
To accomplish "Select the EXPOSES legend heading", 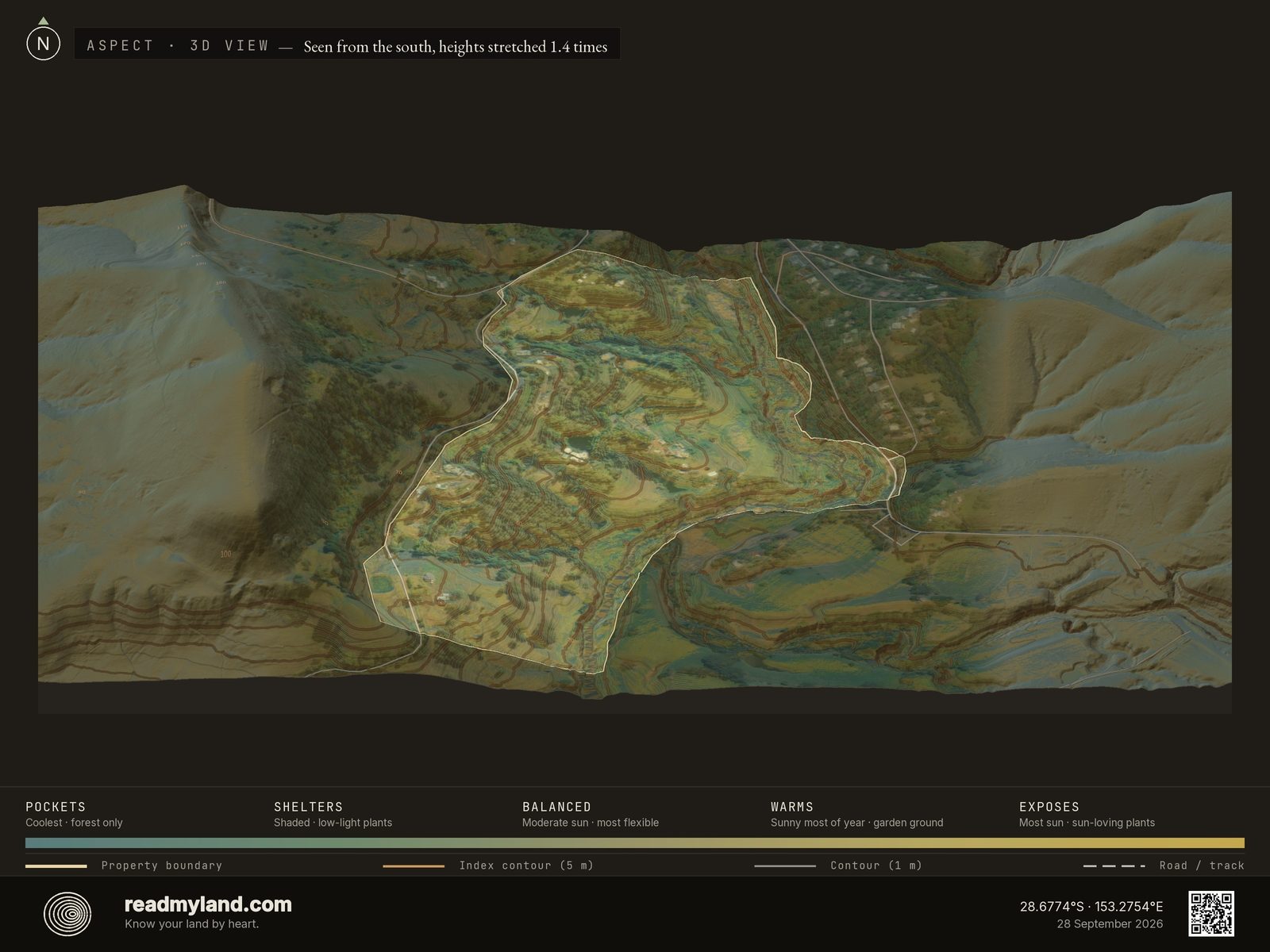I will 1049,807.
